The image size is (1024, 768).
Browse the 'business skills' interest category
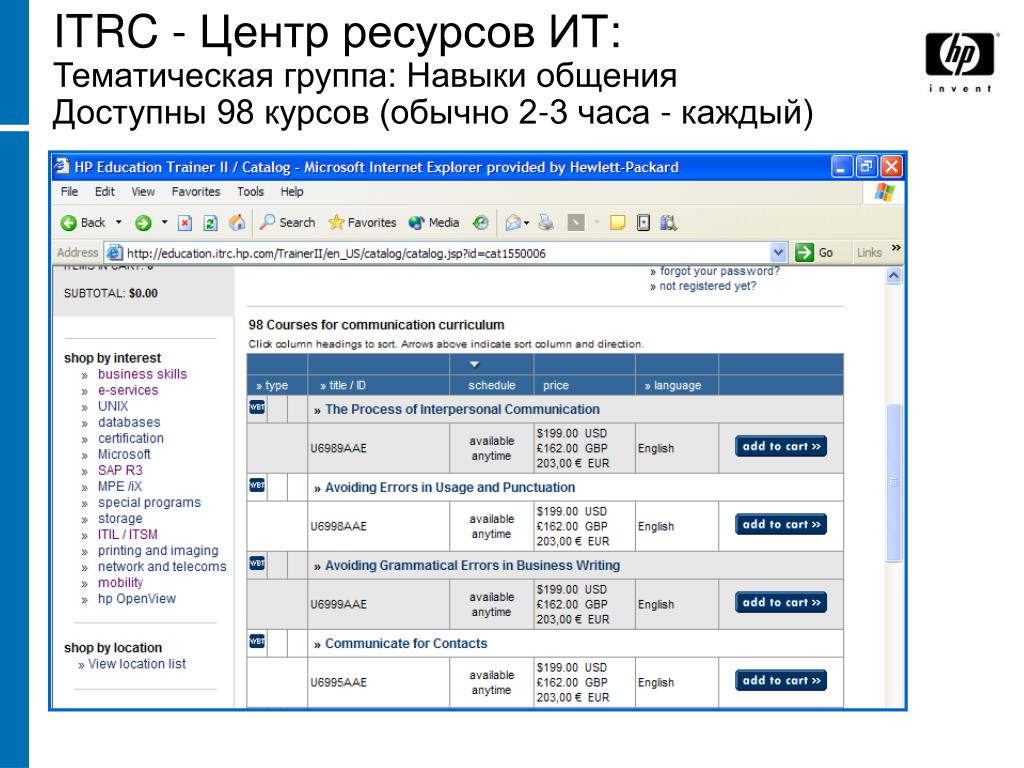coord(142,374)
